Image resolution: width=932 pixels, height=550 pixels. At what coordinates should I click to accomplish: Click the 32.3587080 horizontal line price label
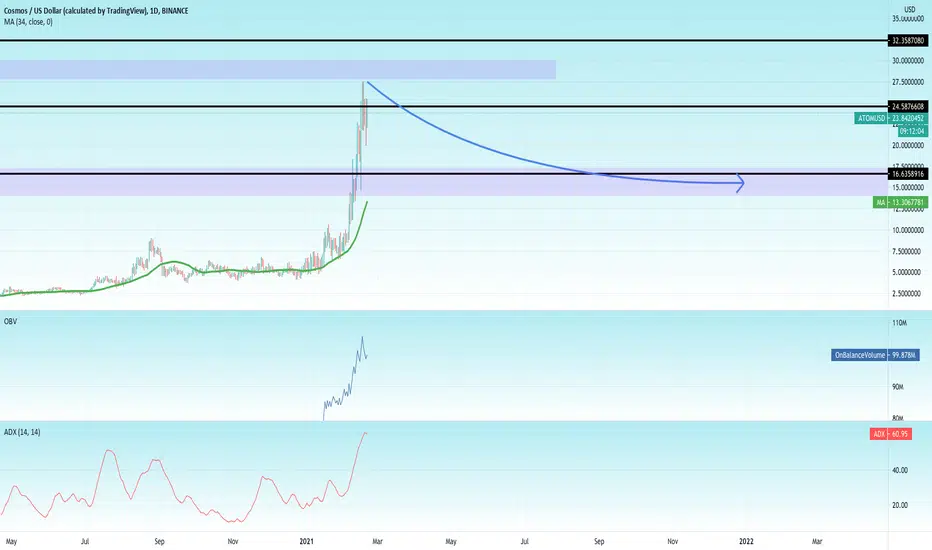click(908, 40)
